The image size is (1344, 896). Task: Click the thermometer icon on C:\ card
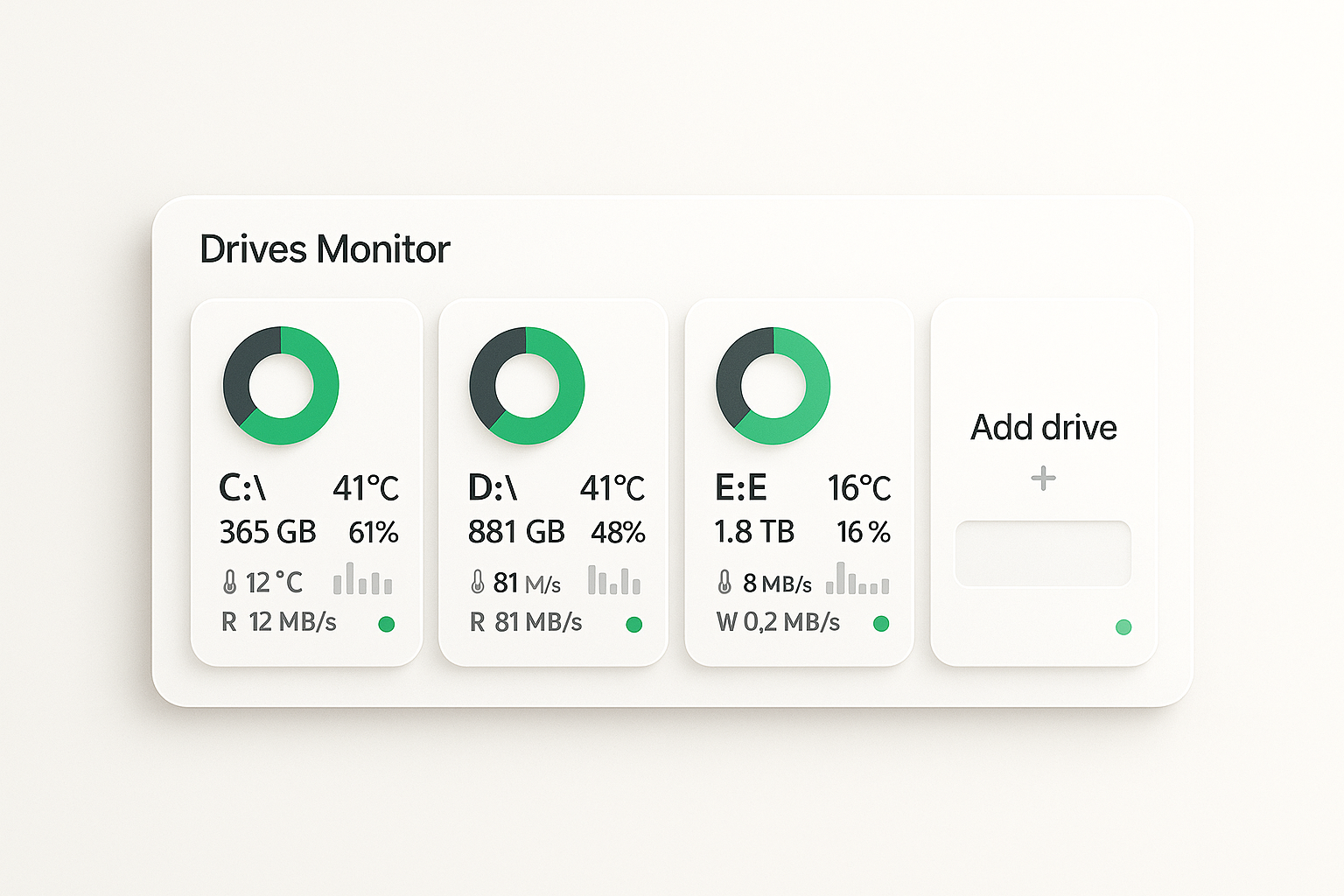(x=230, y=582)
